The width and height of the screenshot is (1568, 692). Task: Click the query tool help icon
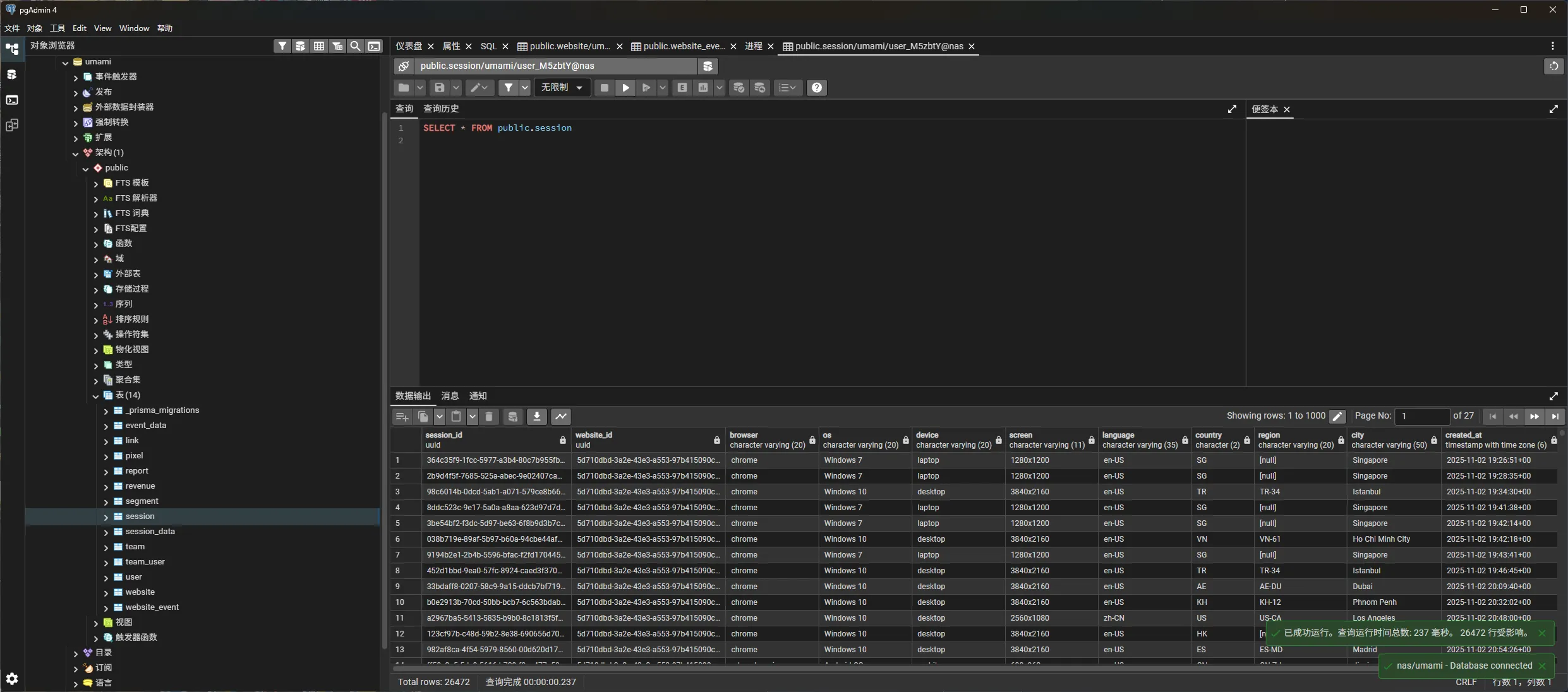pyautogui.click(x=816, y=88)
